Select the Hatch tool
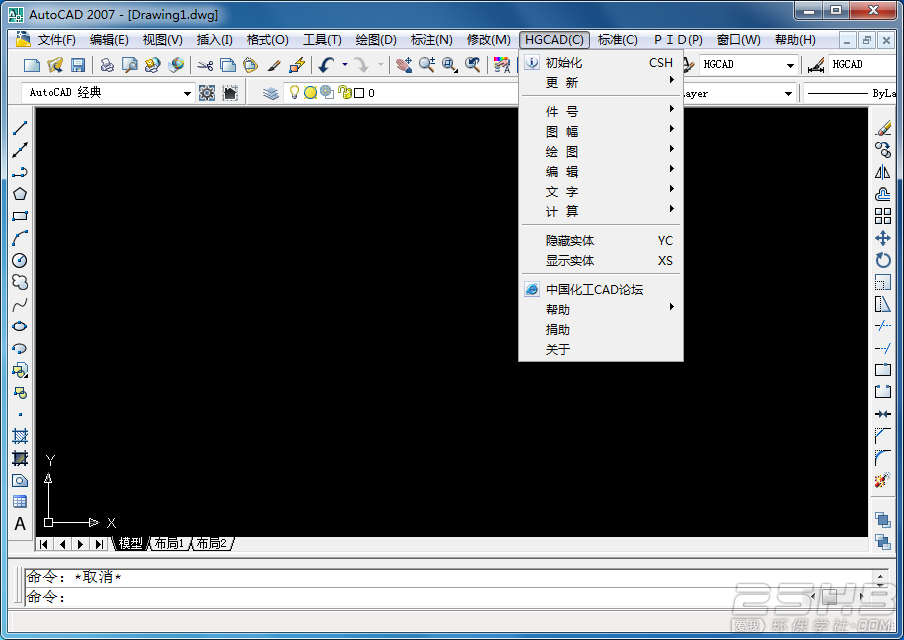Viewport: 904px width, 640px height. (20, 436)
